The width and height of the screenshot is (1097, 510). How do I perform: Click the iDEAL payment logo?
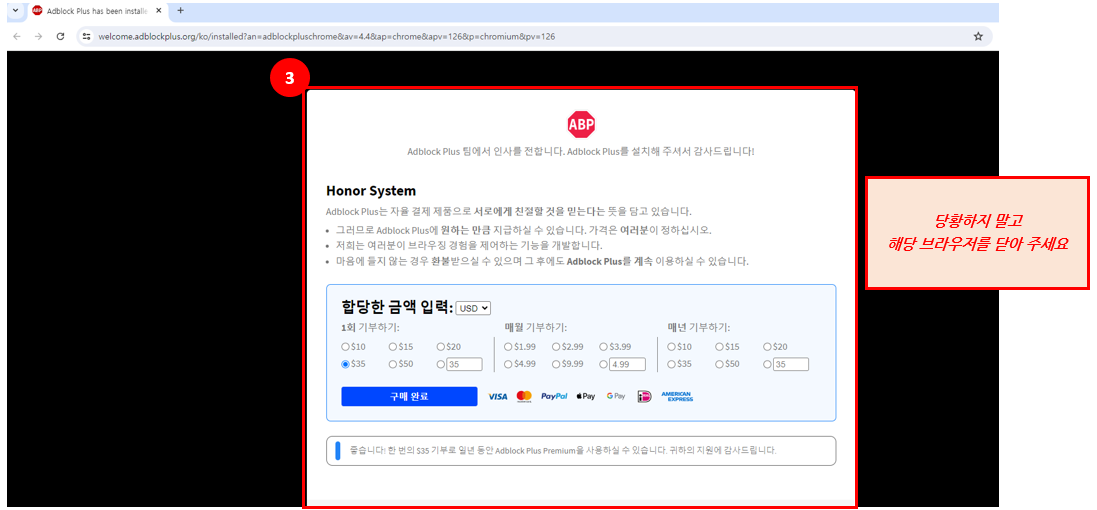644,397
